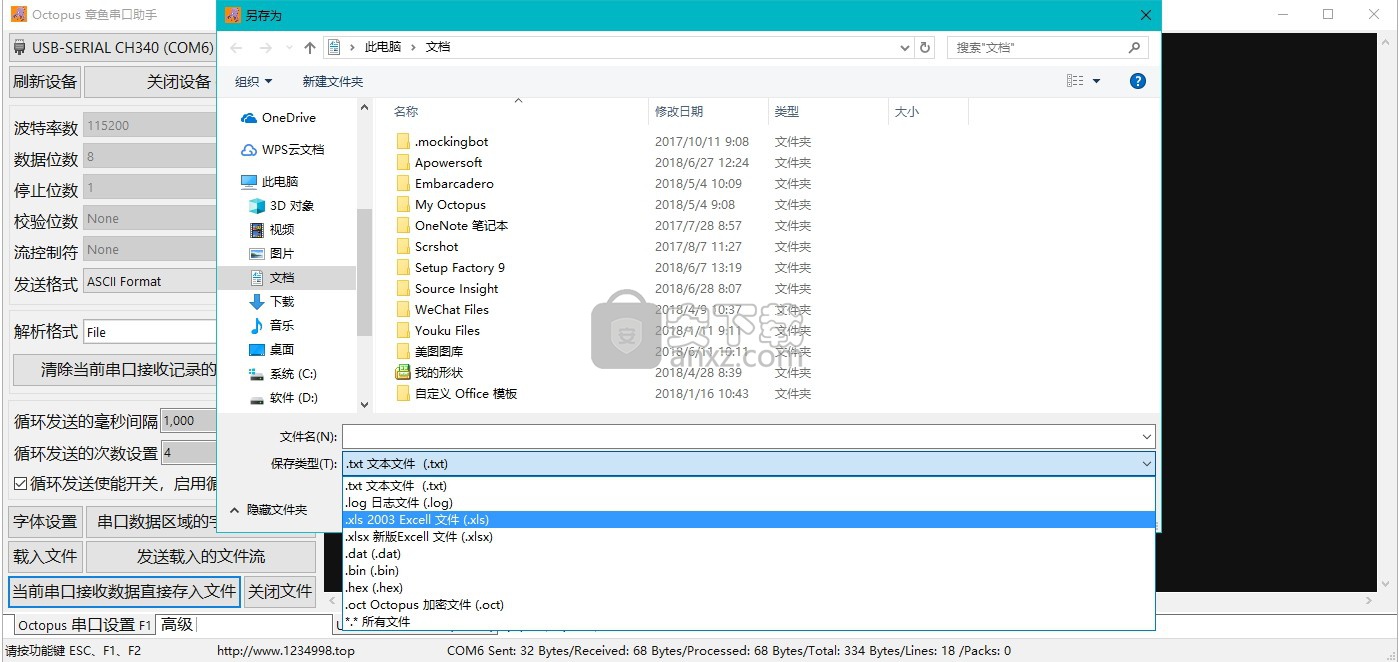The image size is (1399, 662).
Task: Click the forward navigation arrow
Action: 265,47
